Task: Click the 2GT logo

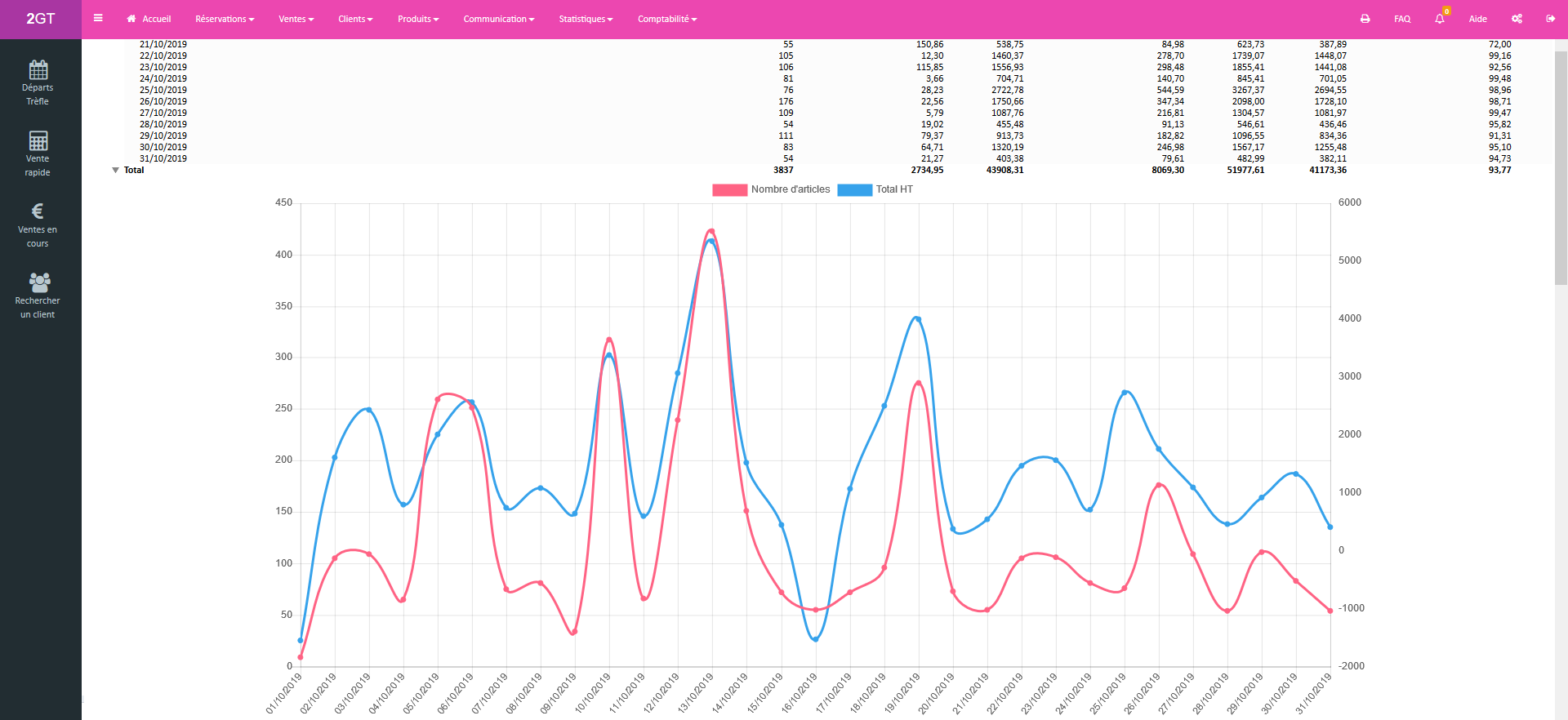Action: pos(41,19)
